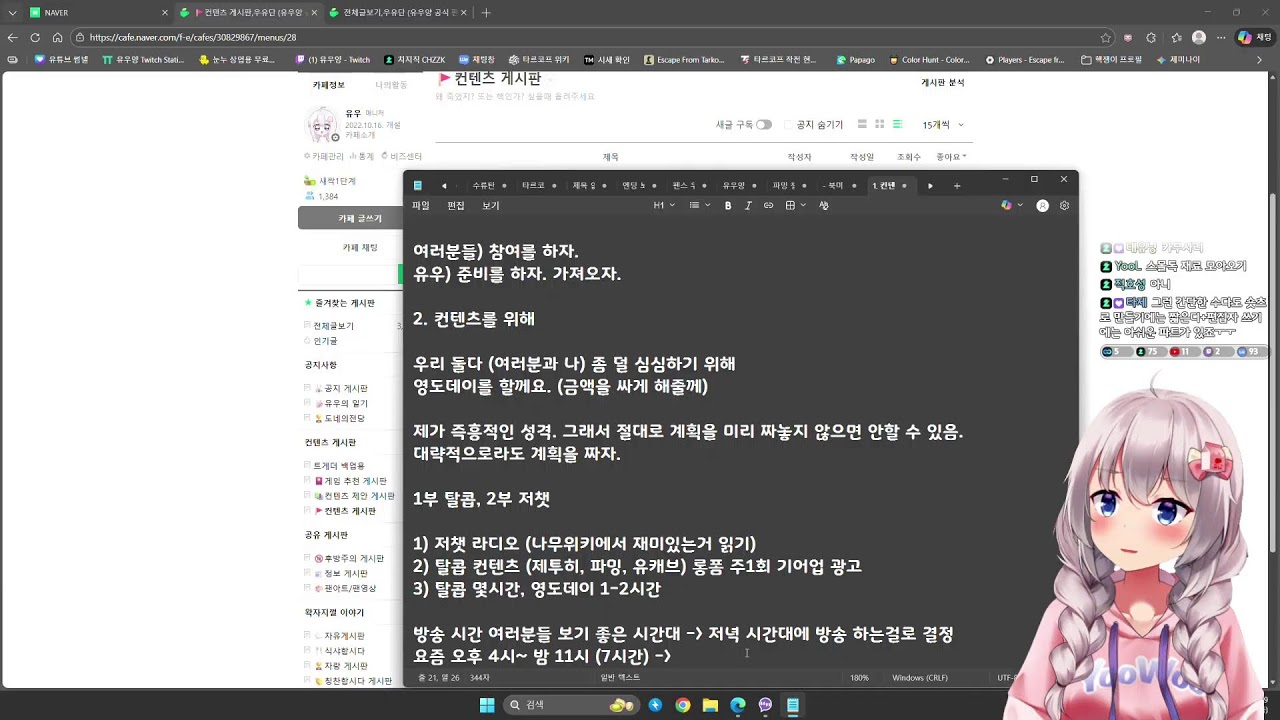Click the 일반 텍스트 status bar entry
The width and height of the screenshot is (1280, 720).
coord(620,677)
